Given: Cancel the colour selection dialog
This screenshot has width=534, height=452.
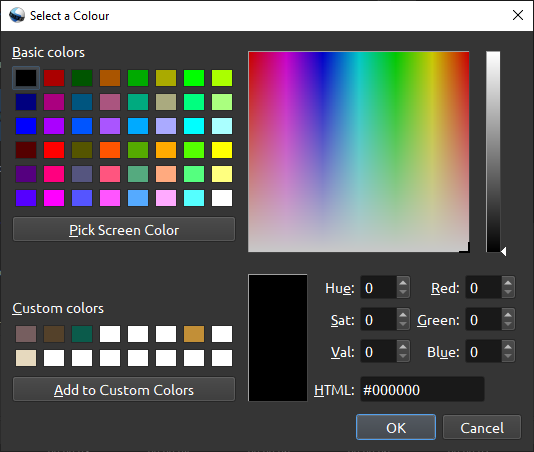Looking at the screenshot, I should click(482, 427).
